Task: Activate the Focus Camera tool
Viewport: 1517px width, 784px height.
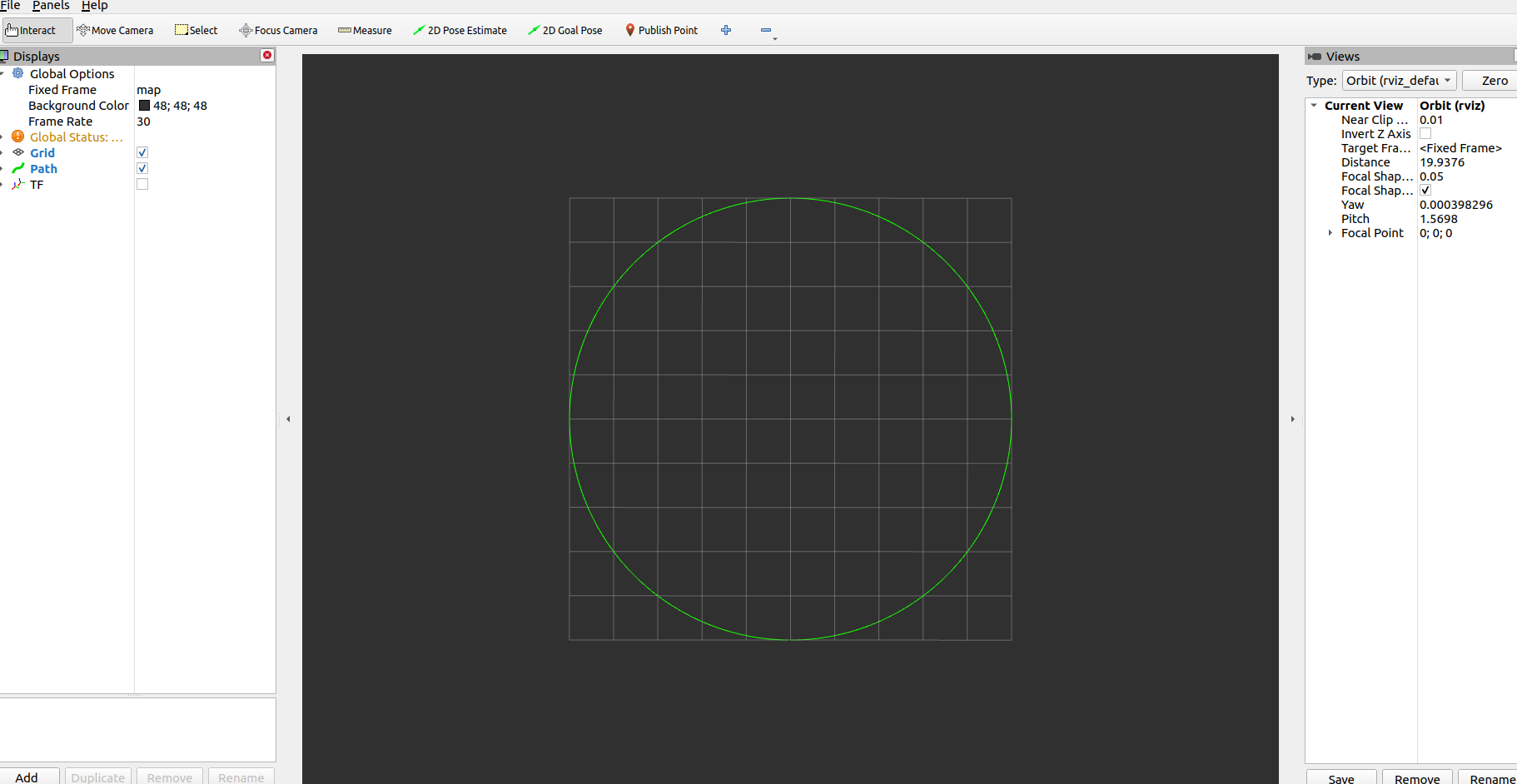Action: point(278,30)
